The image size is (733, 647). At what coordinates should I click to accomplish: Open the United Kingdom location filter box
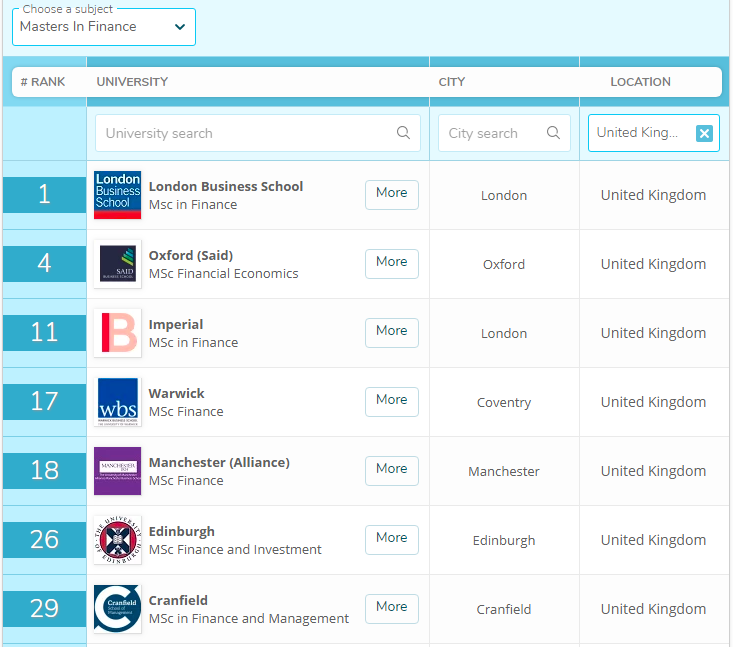click(638, 133)
